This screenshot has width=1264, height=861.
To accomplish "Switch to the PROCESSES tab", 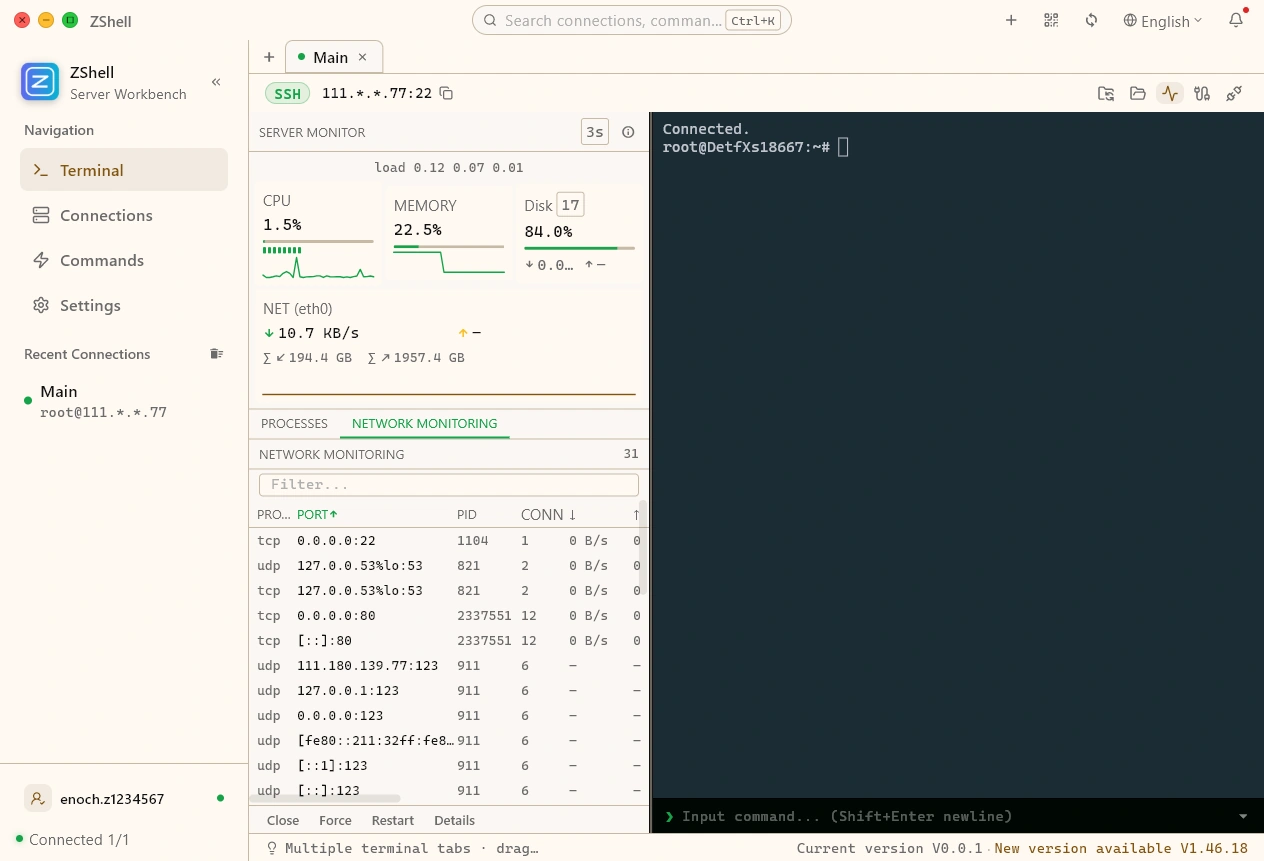I will [x=294, y=424].
